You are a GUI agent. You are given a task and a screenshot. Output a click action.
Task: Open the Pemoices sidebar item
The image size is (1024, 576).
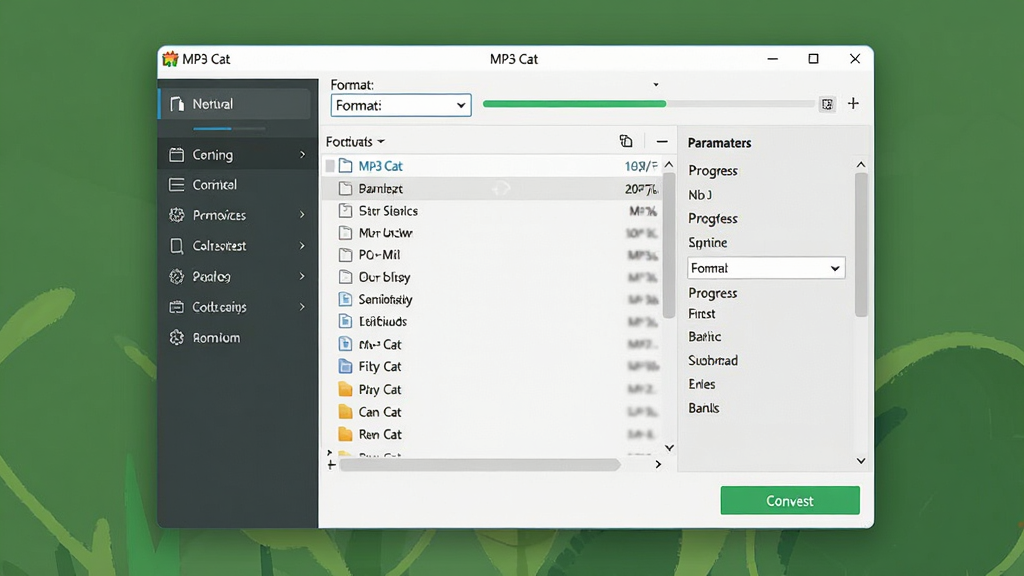(238, 215)
